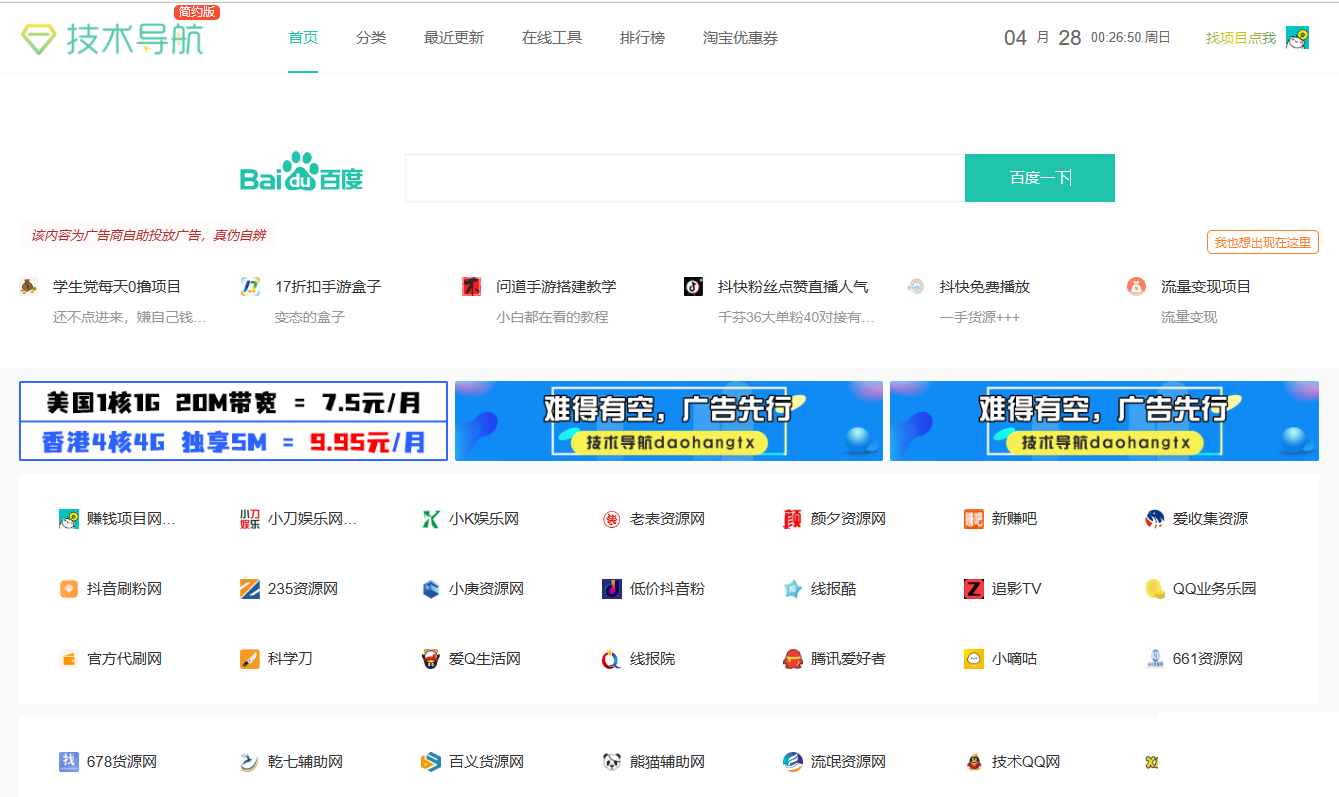This screenshot has width=1339, height=797.
Task: Click the icon for 科学刀
Action: click(x=250, y=659)
